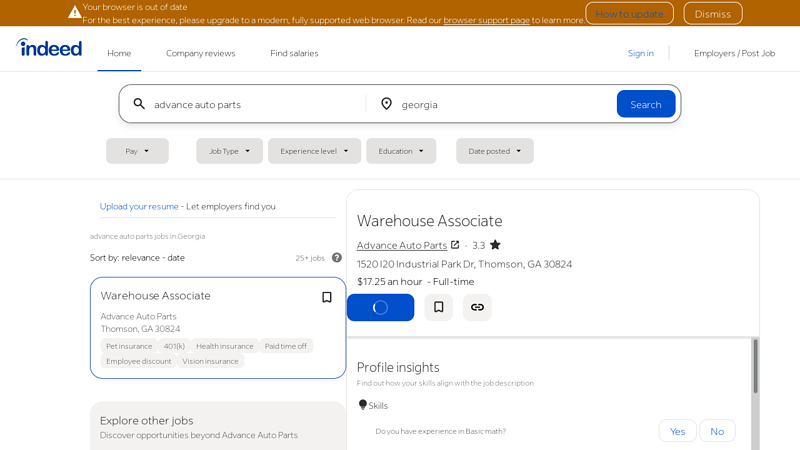Open Upload your resume link
This screenshot has width=800, height=450.
tap(139, 206)
